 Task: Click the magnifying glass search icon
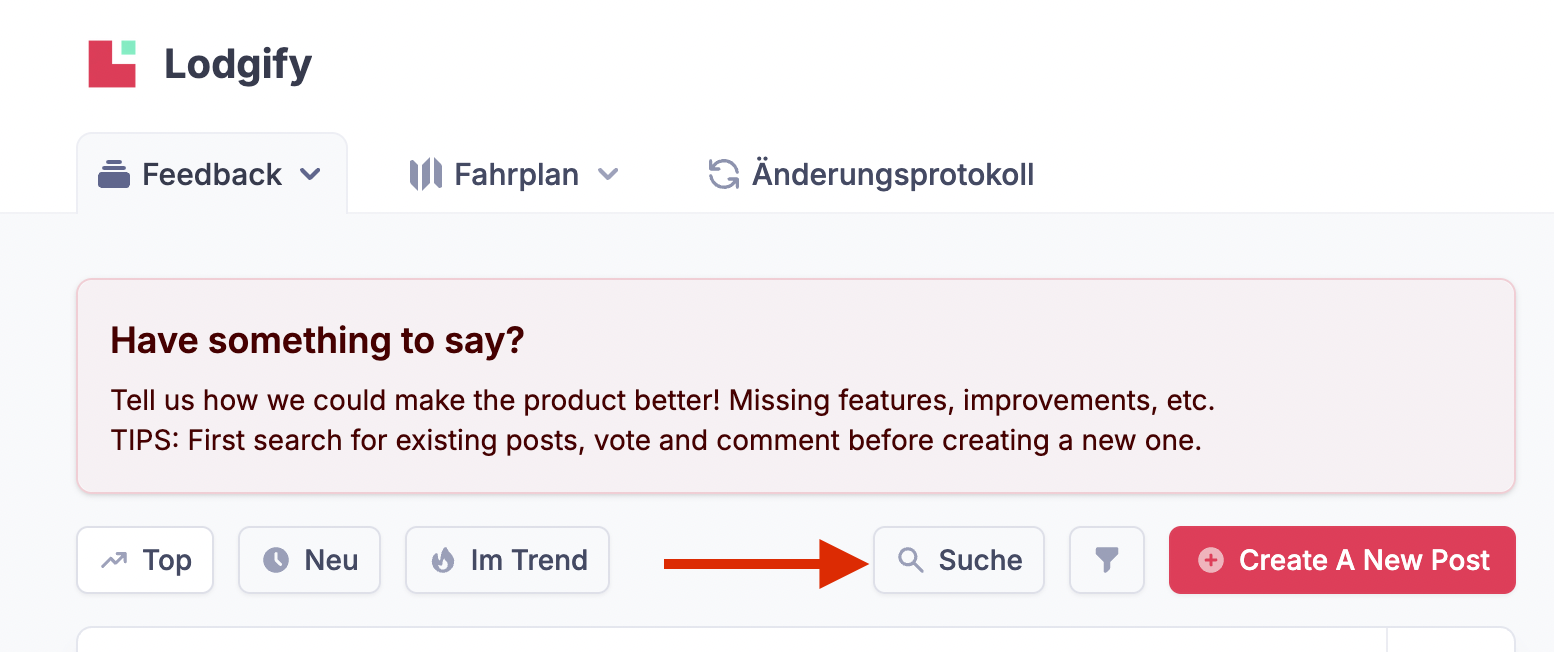[910, 560]
